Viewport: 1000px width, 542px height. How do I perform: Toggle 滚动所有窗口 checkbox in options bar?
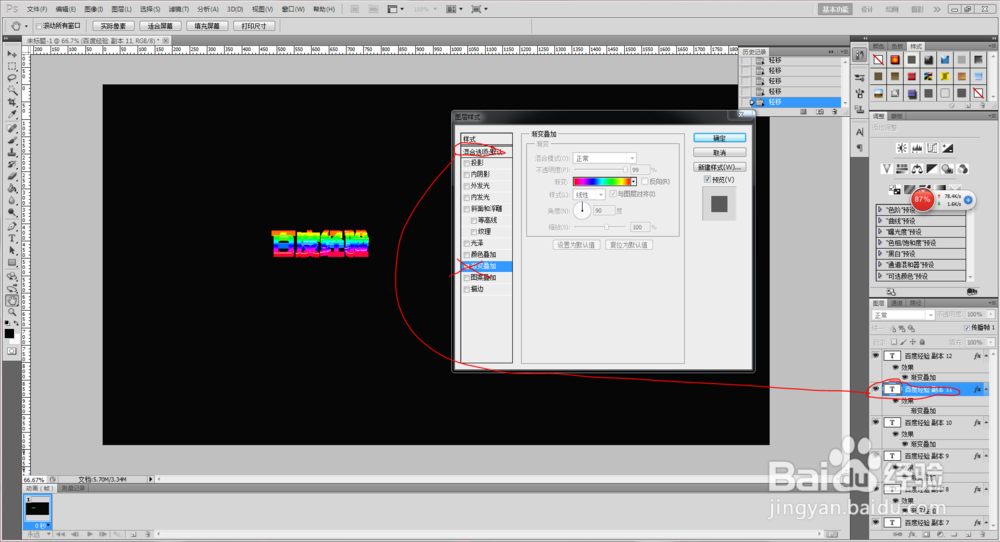pyautogui.click(x=39, y=26)
